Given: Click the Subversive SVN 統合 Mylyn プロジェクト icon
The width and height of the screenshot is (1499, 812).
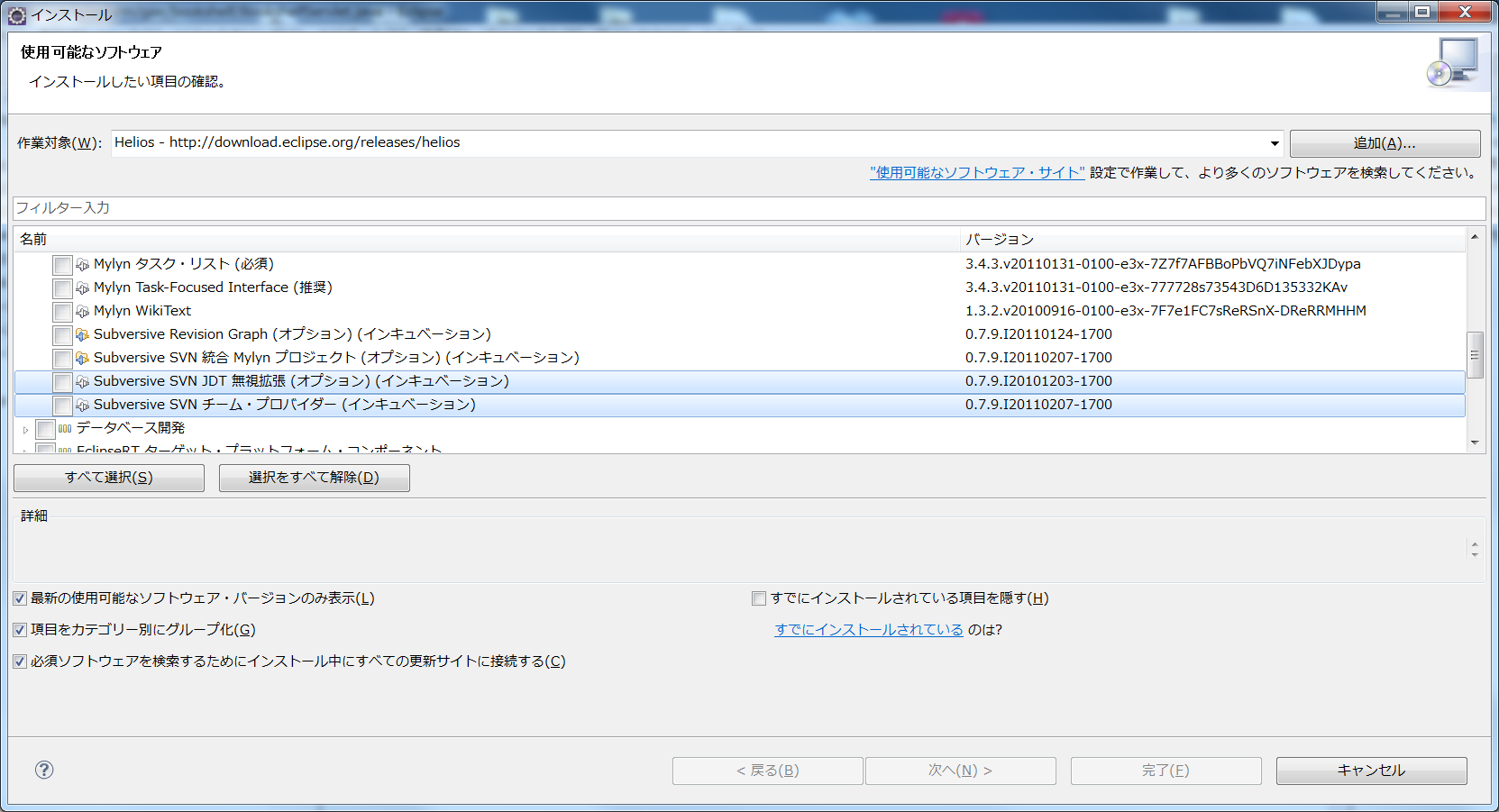Looking at the screenshot, I should click(83, 358).
